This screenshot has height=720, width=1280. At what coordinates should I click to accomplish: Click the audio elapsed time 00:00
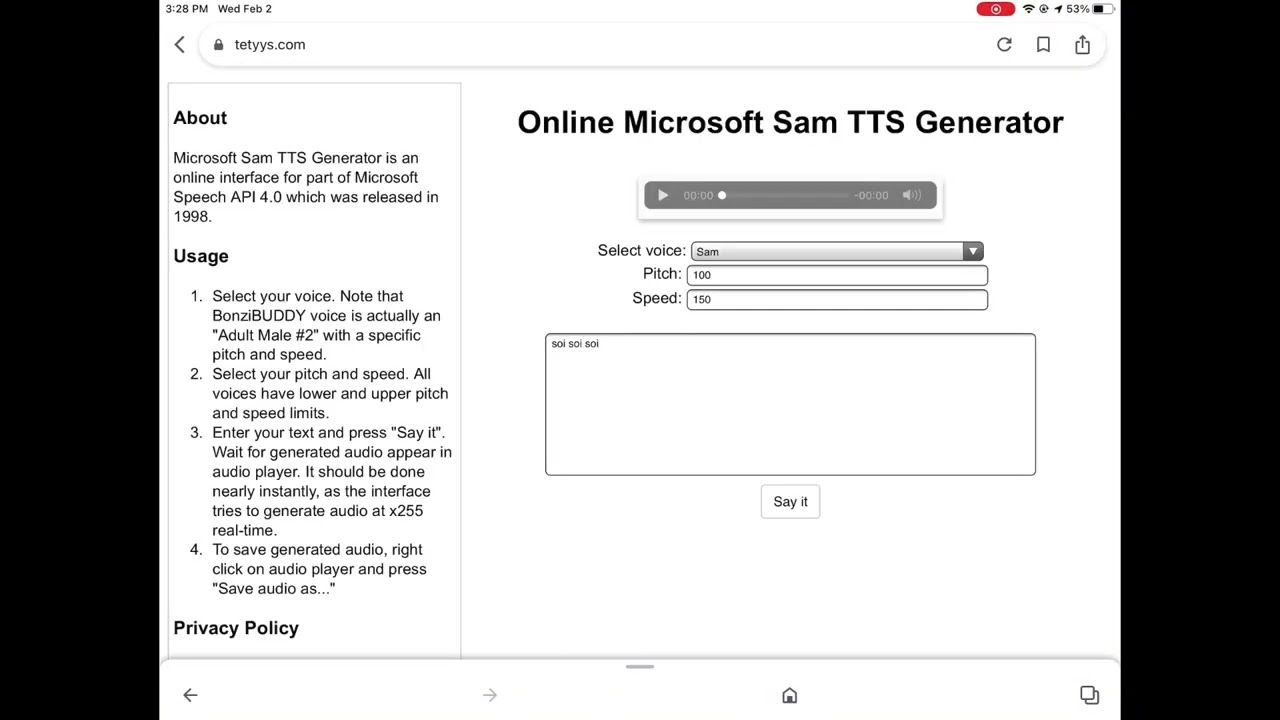pos(698,196)
